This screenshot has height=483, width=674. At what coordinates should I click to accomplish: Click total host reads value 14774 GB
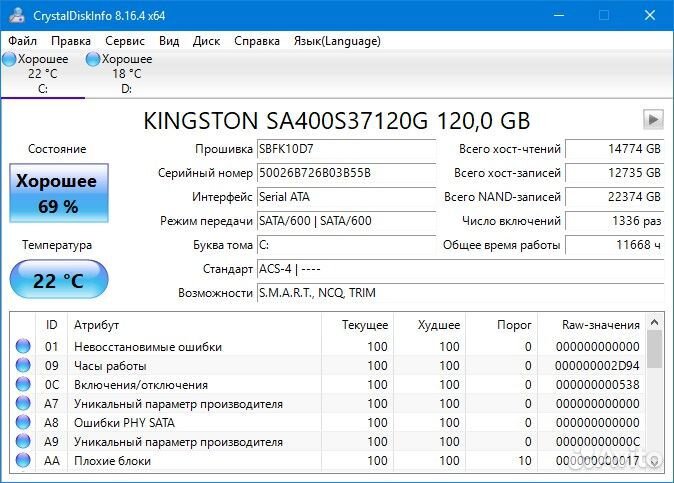pyautogui.click(x=614, y=149)
